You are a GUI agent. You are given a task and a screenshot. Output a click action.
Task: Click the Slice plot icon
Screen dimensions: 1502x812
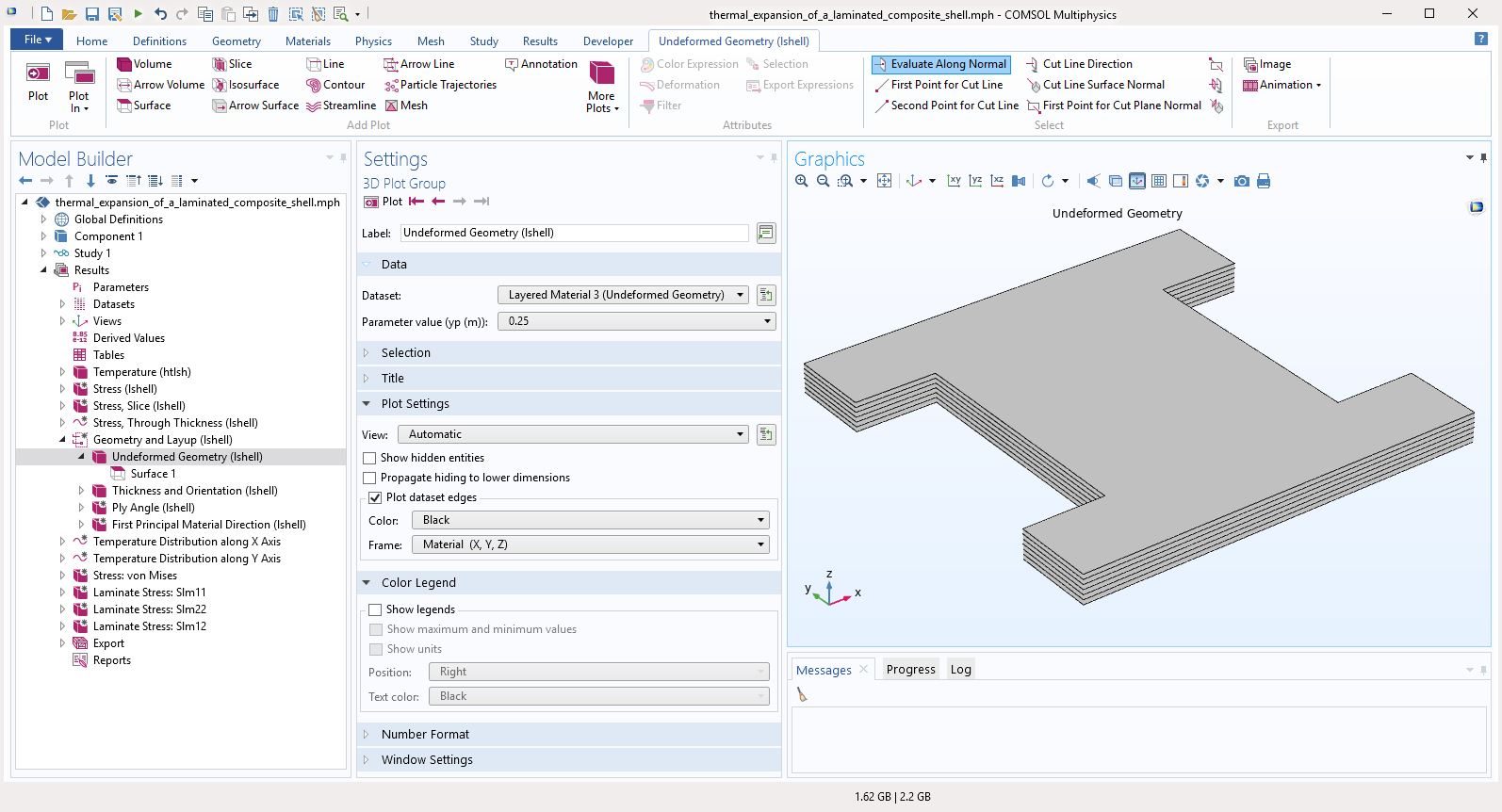coord(232,64)
